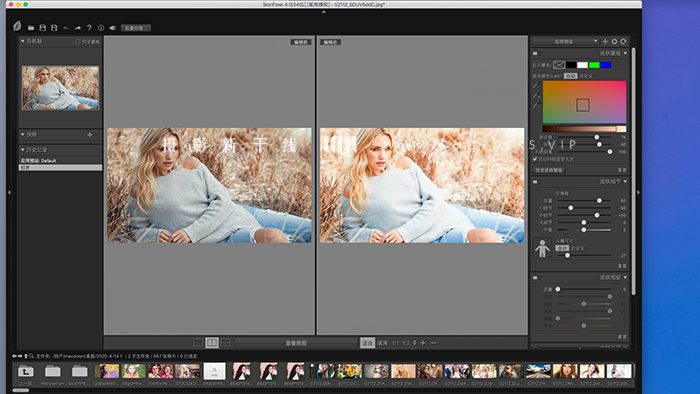Select the white mask color swatch
700x394 pixels.
(x=582, y=65)
